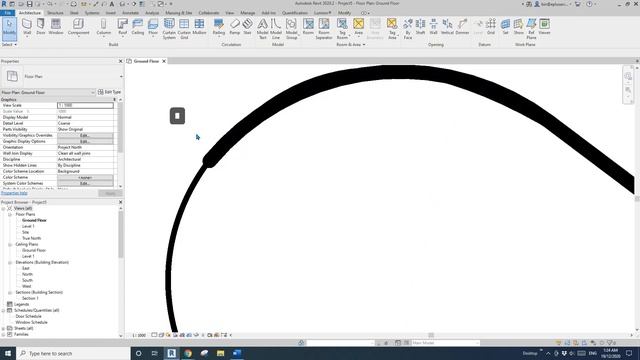Viewport: 640px width, 360px height.
Task: Expand the Room & Area panel dropdown
Action: (x=351, y=44)
